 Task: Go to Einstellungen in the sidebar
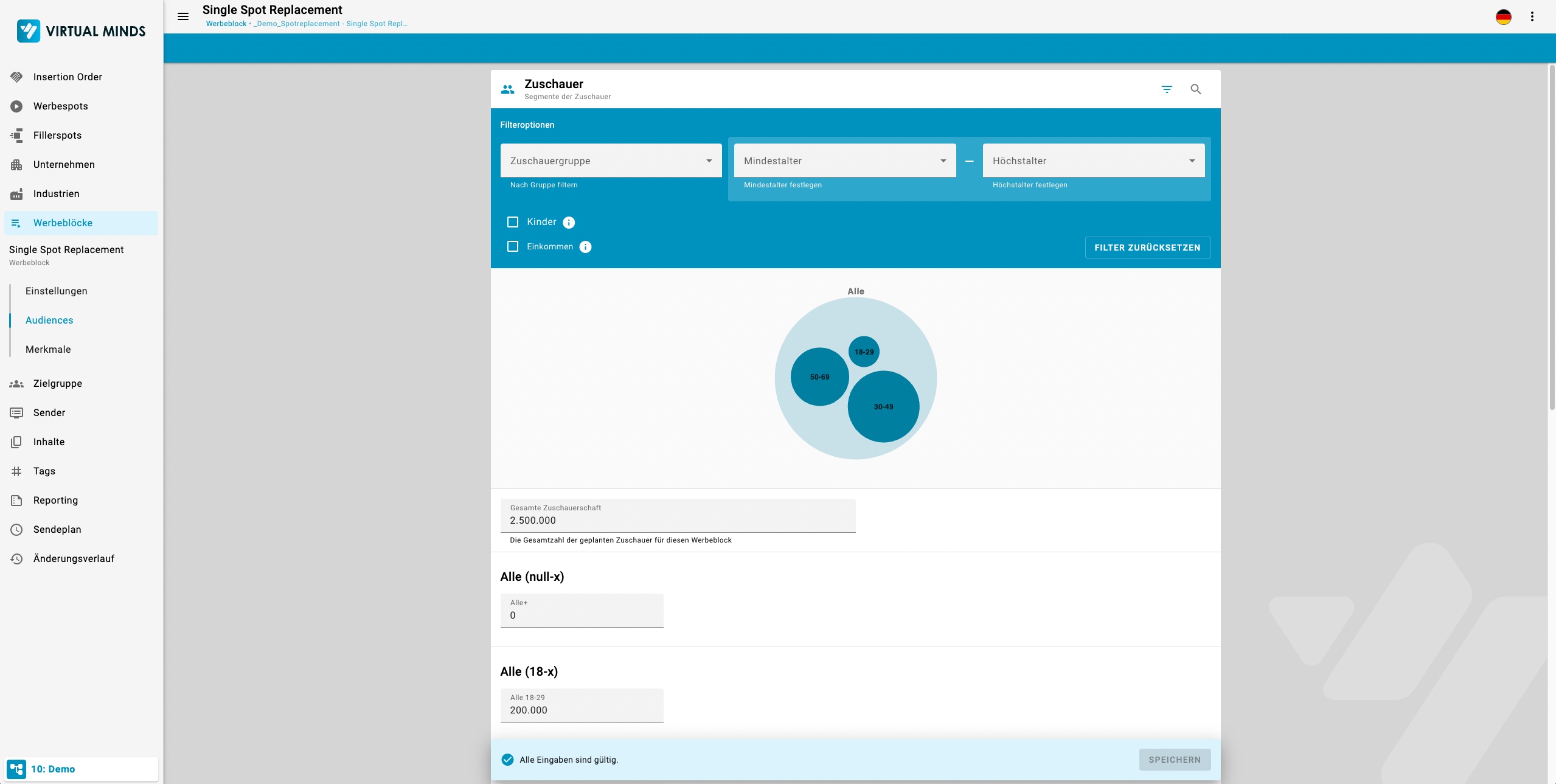point(57,291)
